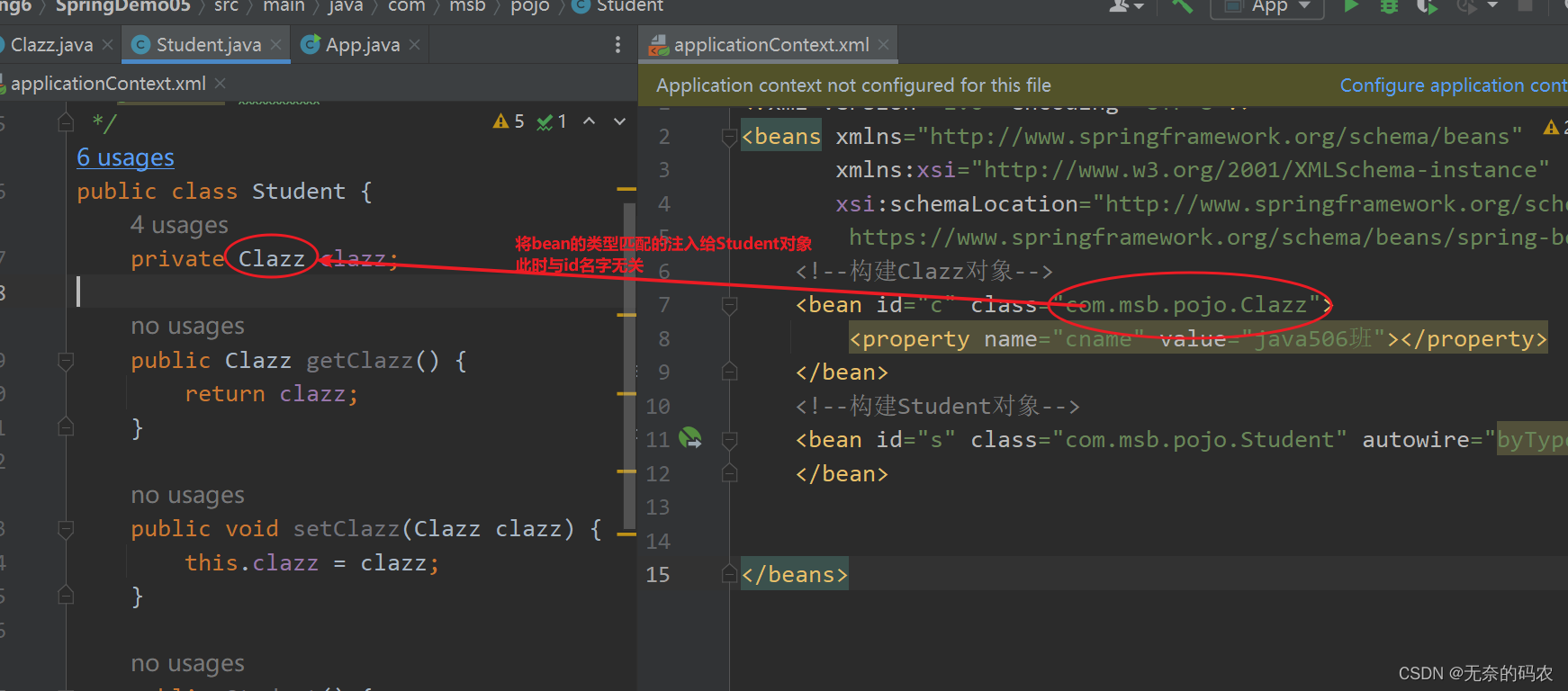Collapse the setClazz method fold marker
1568x691 pixels.
pyautogui.click(x=66, y=529)
